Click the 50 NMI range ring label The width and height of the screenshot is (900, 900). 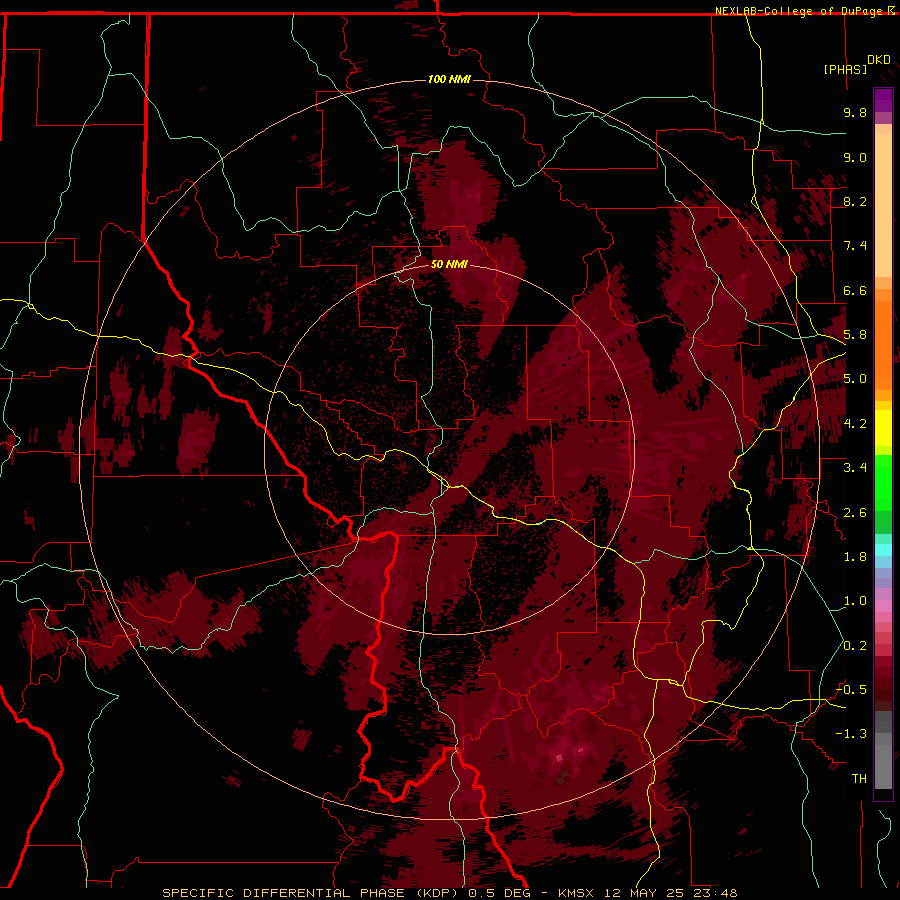[x=449, y=265]
